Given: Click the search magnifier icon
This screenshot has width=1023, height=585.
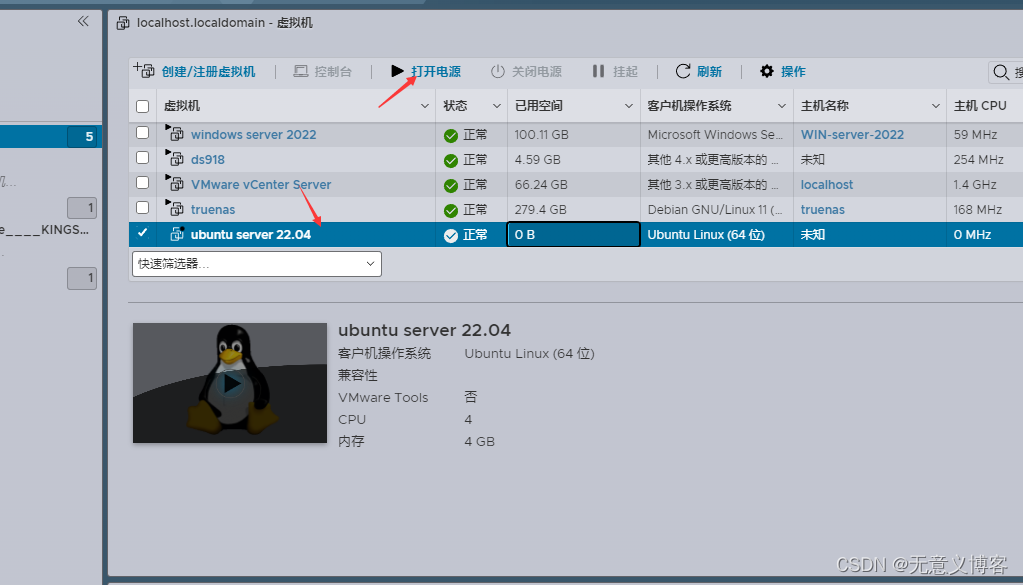Looking at the screenshot, I should pyautogui.click(x=1001, y=72).
